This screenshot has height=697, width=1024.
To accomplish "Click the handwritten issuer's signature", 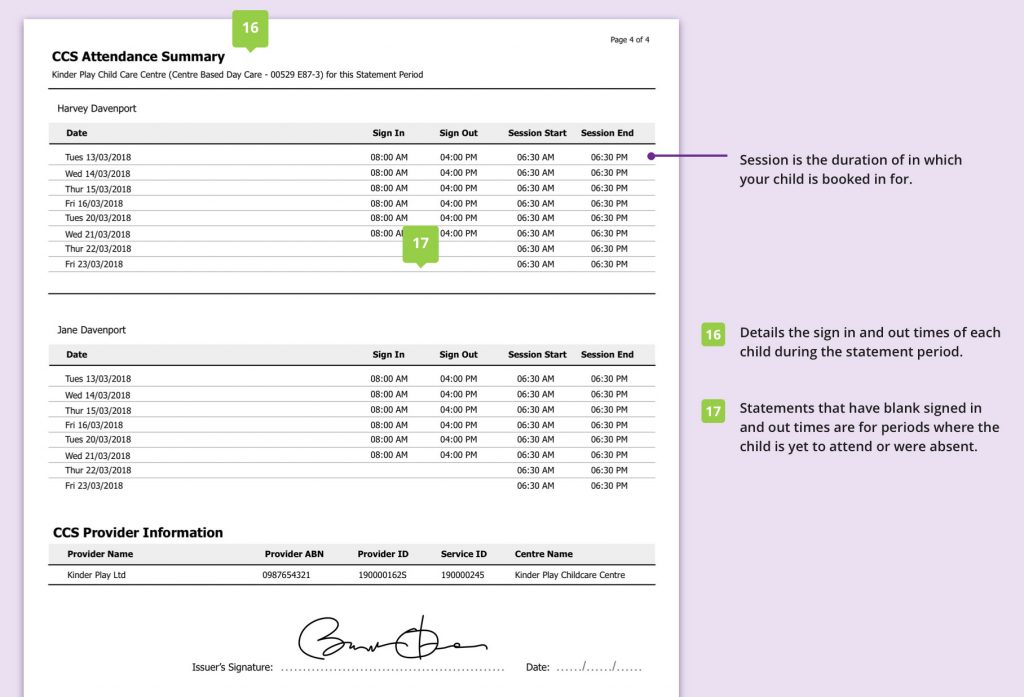I will (x=390, y=636).
